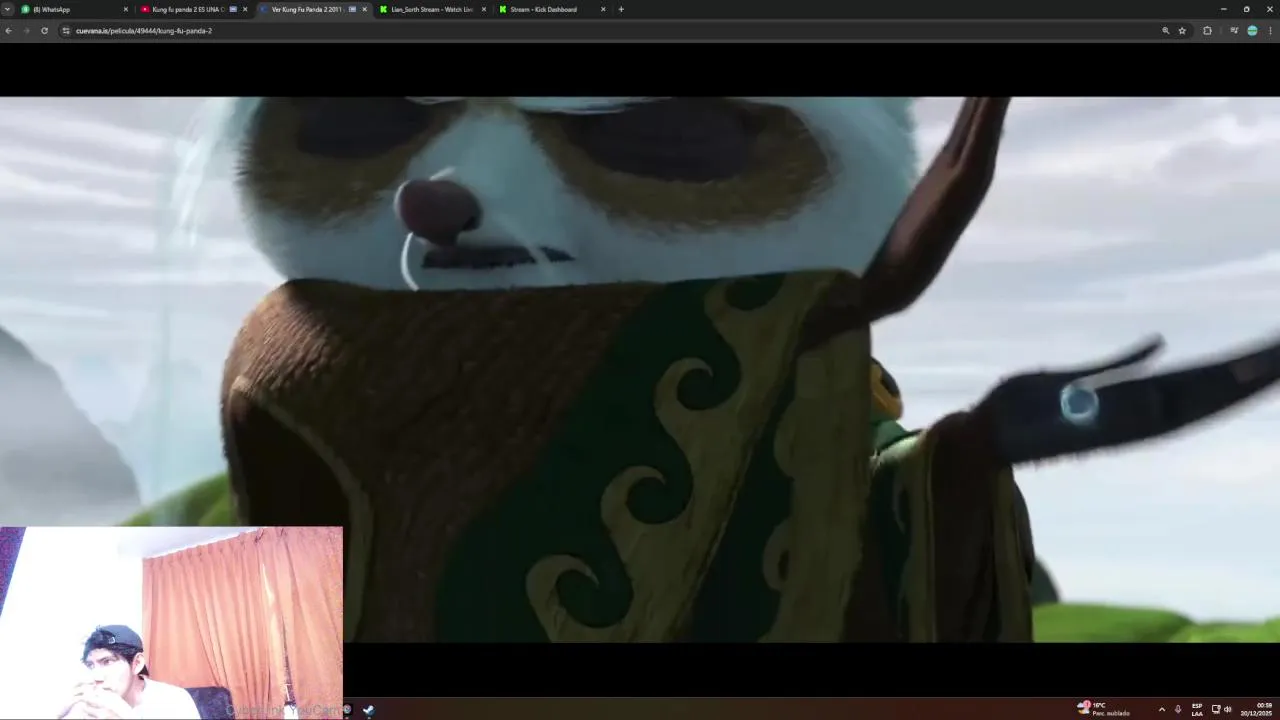Switch to the WhatsApp tab
The width and height of the screenshot is (1280, 720).
[x=75, y=9]
